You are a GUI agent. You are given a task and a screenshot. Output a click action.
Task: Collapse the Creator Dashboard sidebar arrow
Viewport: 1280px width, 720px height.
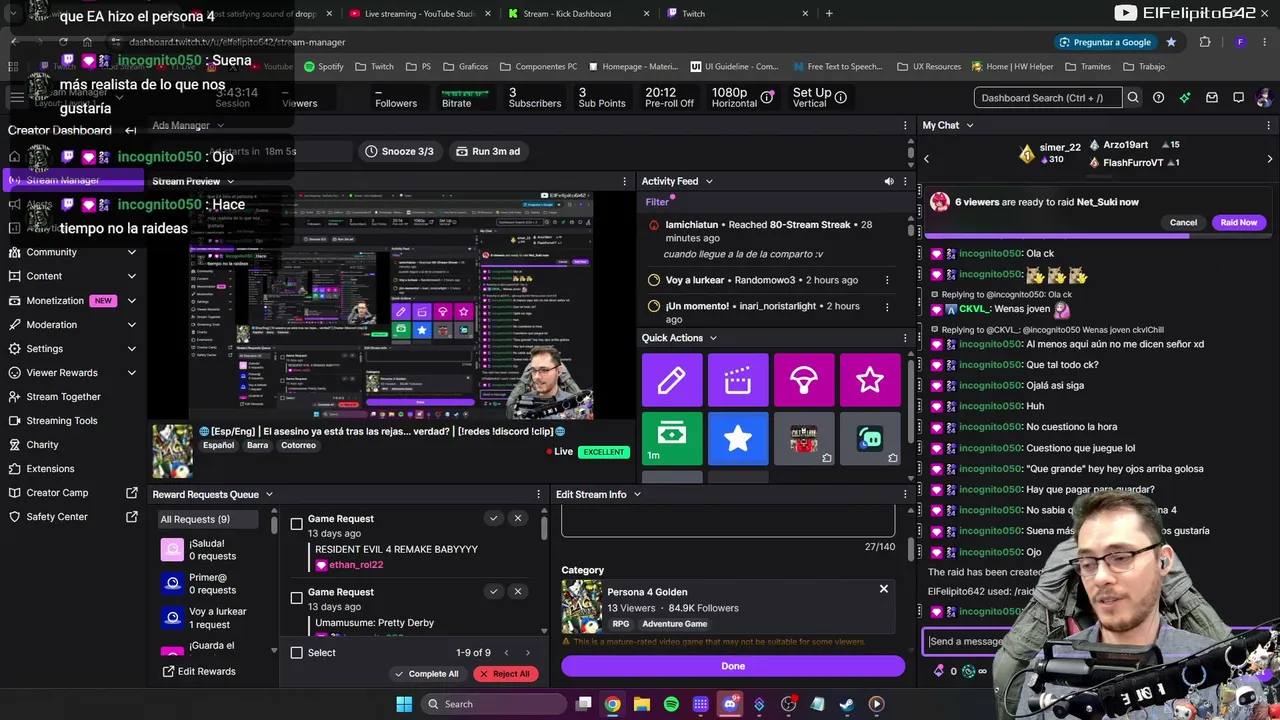[x=131, y=130]
